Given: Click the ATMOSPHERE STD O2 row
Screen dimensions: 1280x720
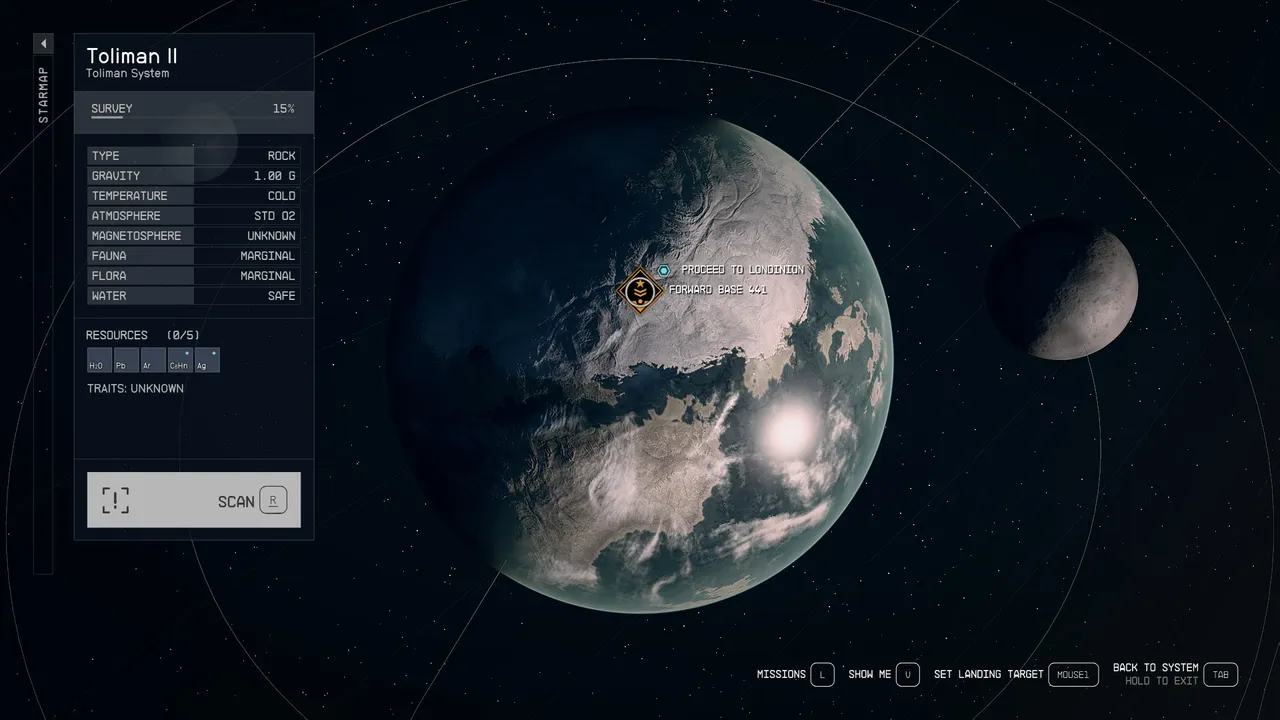Looking at the screenshot, I should tap(193, 216).
